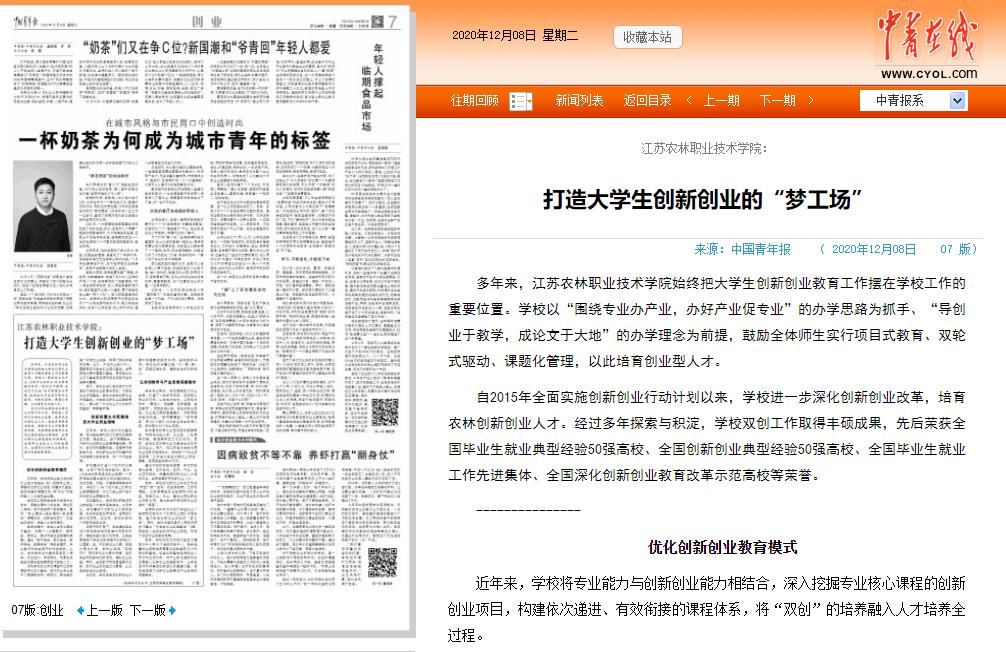The width and height of the screenshot is (1006, 652).
Task: Go to 上一期 previous issue
Action: (722, 101)
